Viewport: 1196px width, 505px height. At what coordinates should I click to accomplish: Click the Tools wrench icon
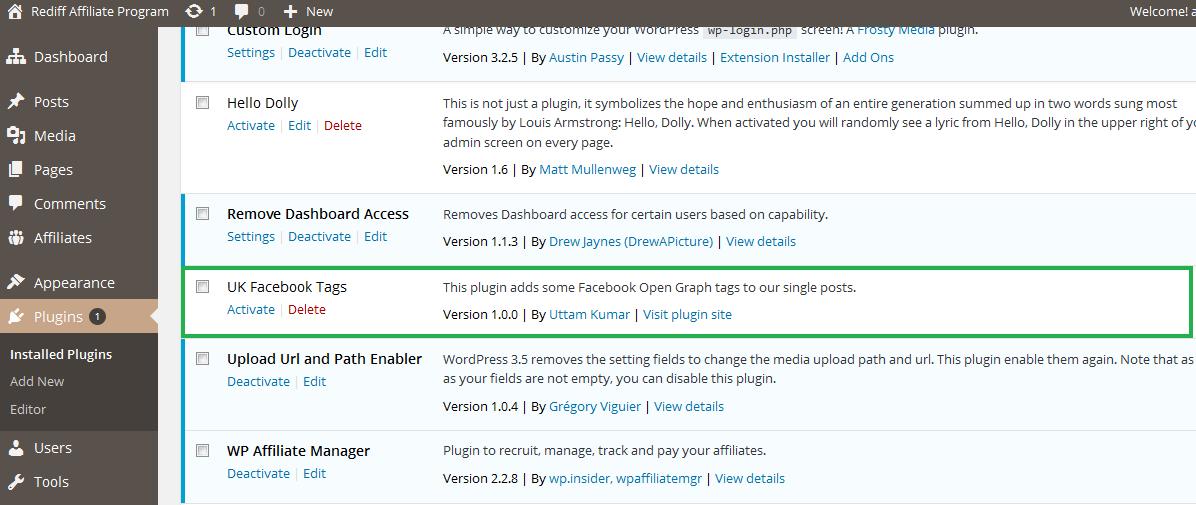(15, 481)
